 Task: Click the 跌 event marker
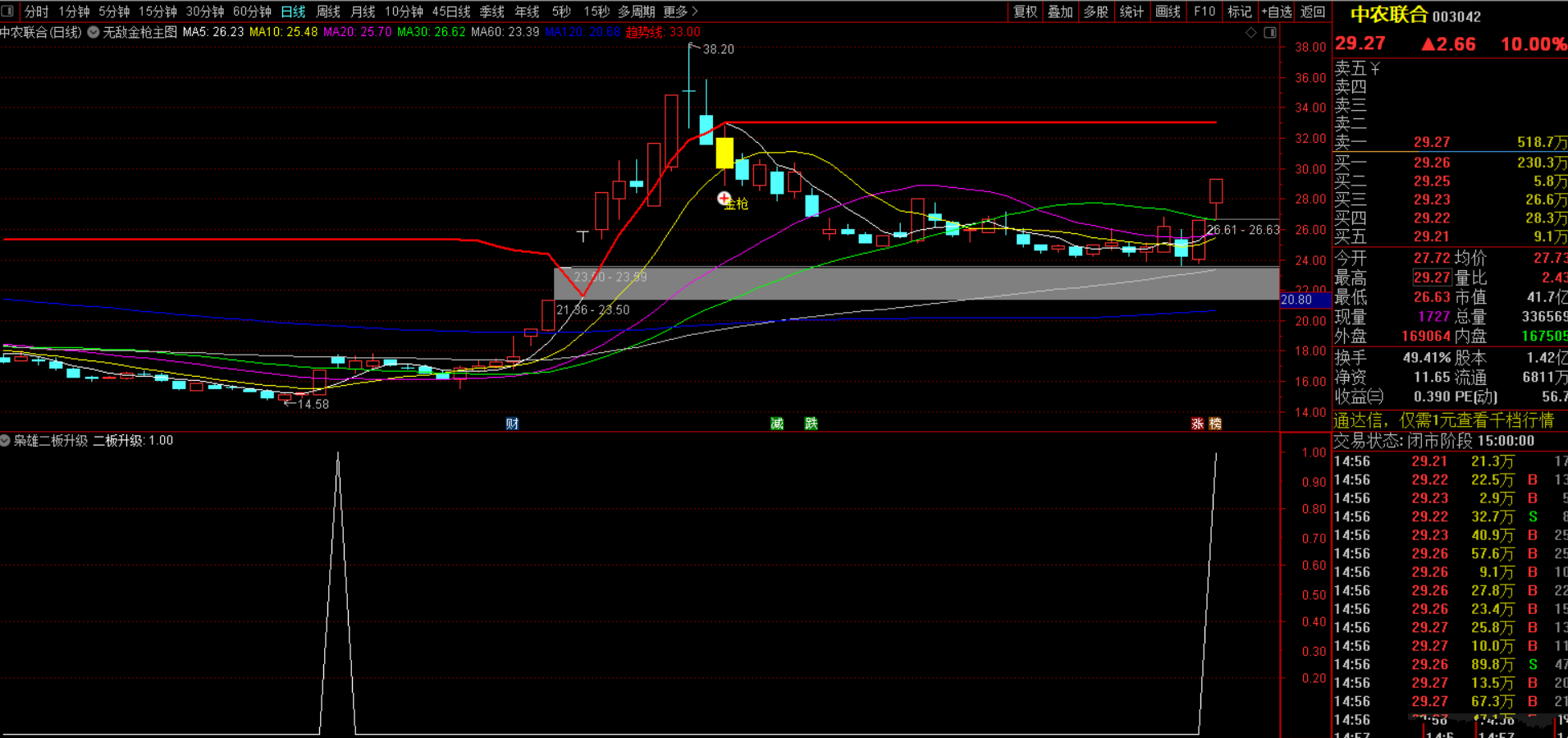click(811, 424)
